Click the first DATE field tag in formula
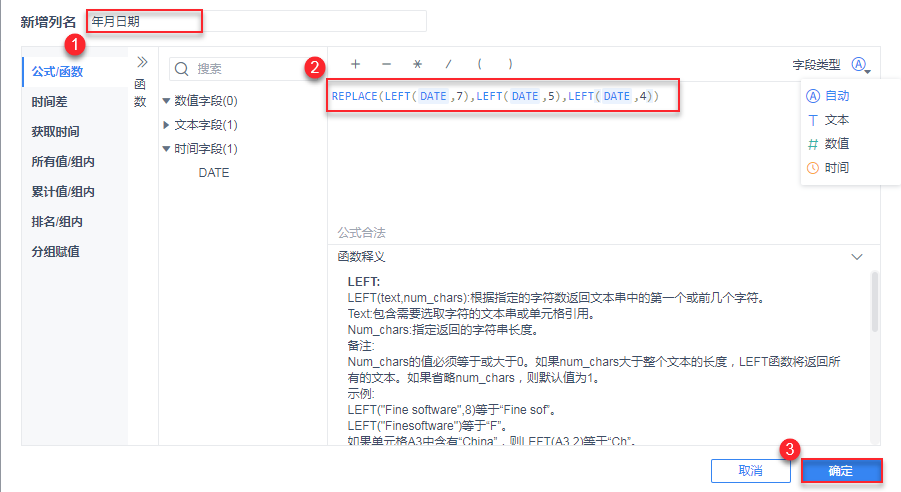901x492 pixels. (433, 96)
